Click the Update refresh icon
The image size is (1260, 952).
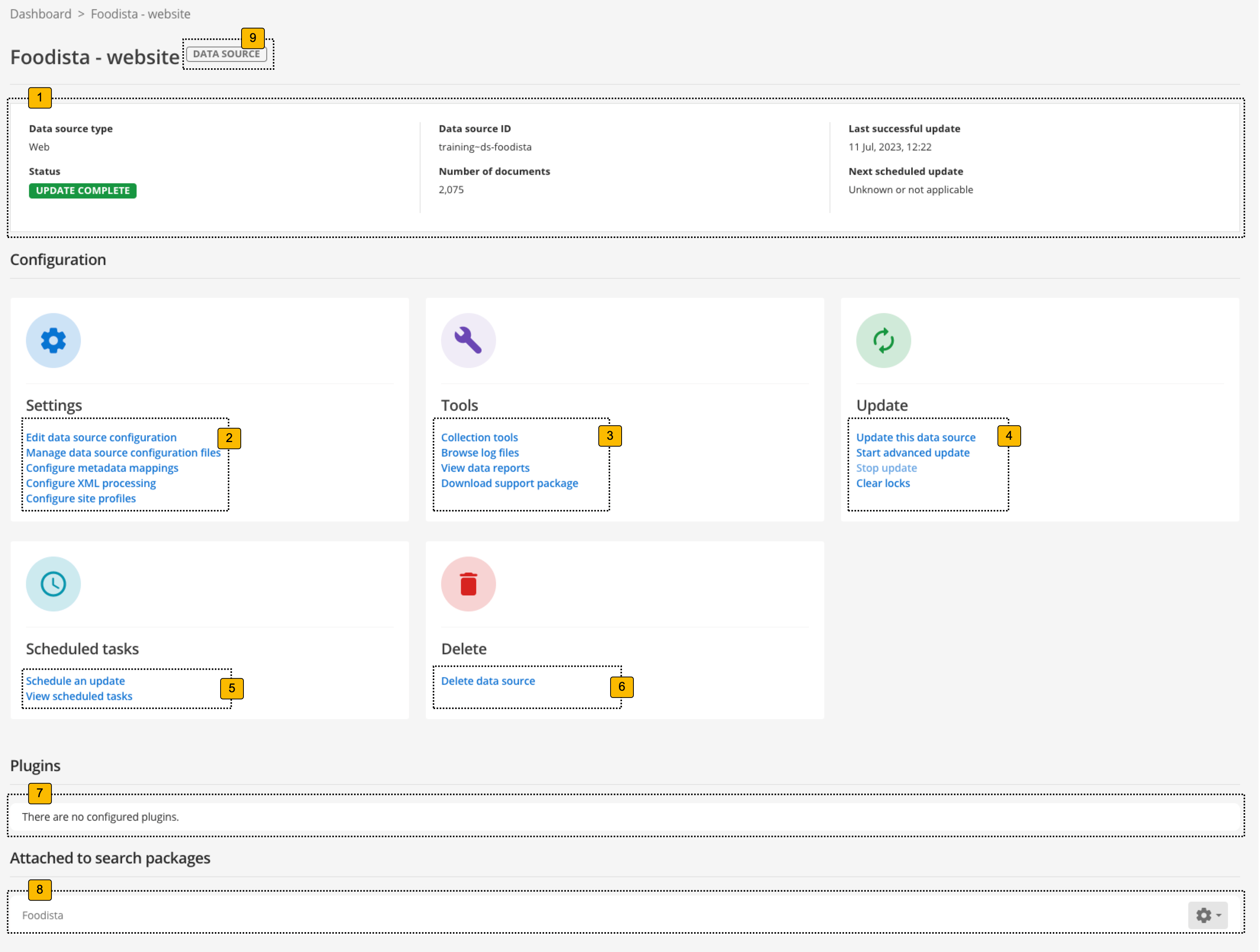click(883, 340)
